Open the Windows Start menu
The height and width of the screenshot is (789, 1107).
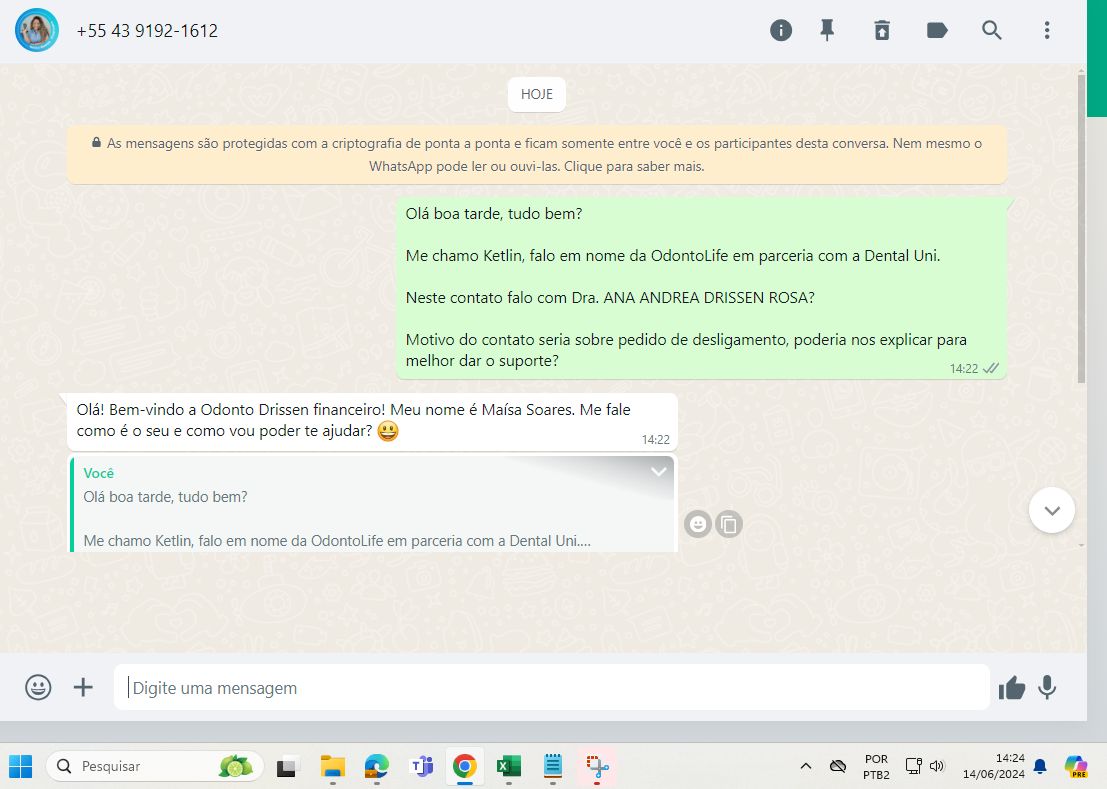(20, 766)
